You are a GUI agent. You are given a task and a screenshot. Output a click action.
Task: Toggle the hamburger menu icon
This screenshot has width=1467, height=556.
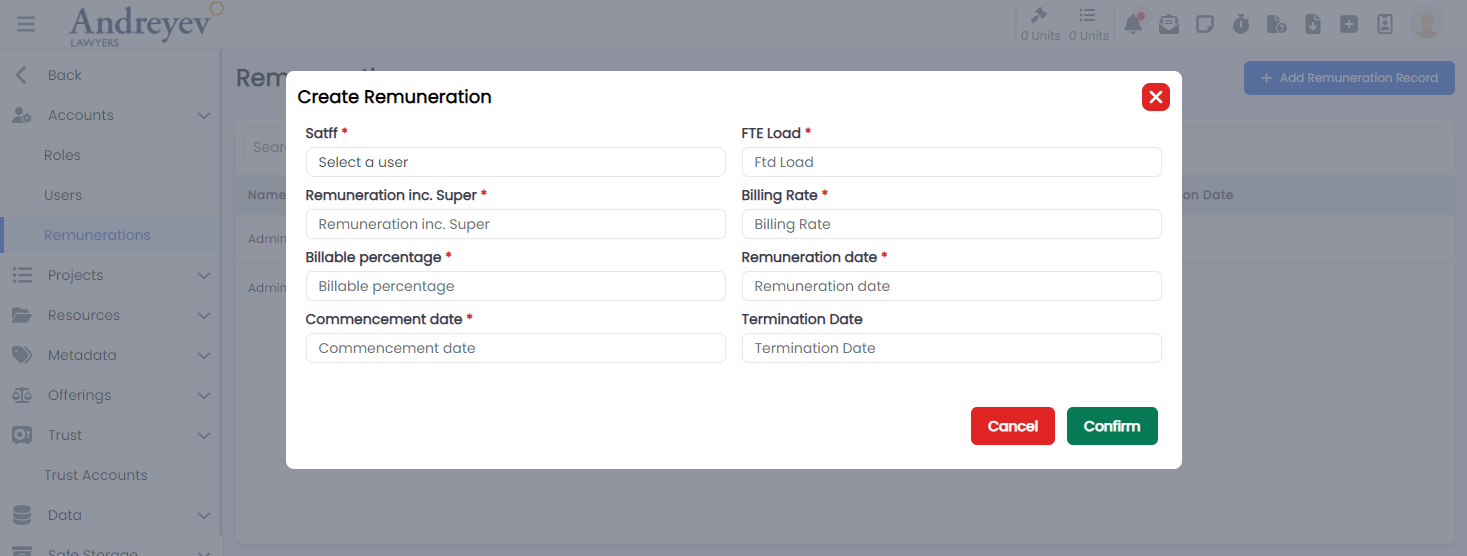tap(26, 24)
